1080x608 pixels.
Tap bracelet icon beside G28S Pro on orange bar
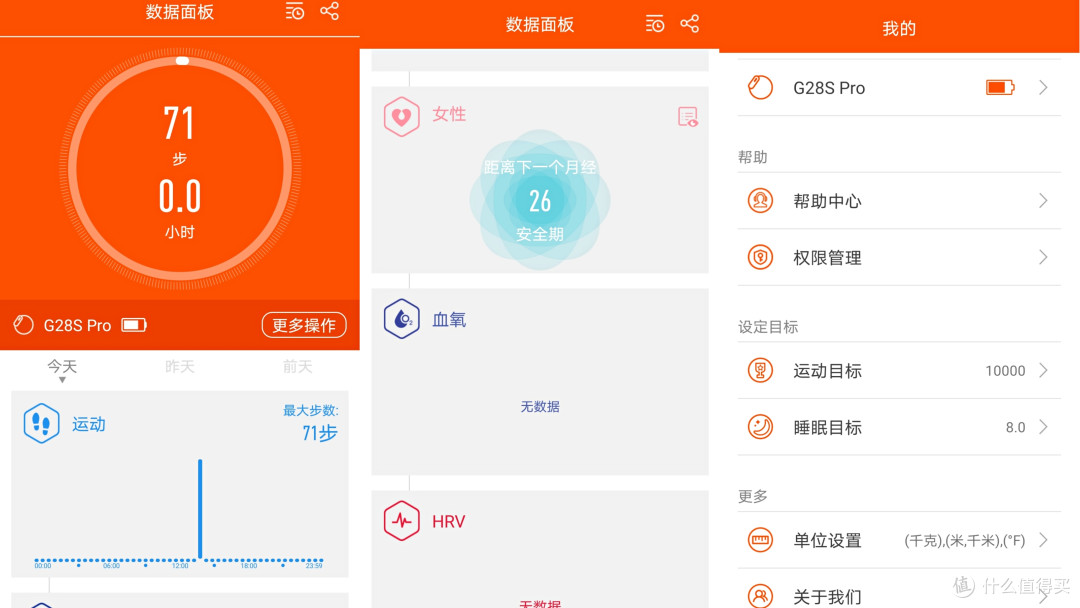click(23, 325)
